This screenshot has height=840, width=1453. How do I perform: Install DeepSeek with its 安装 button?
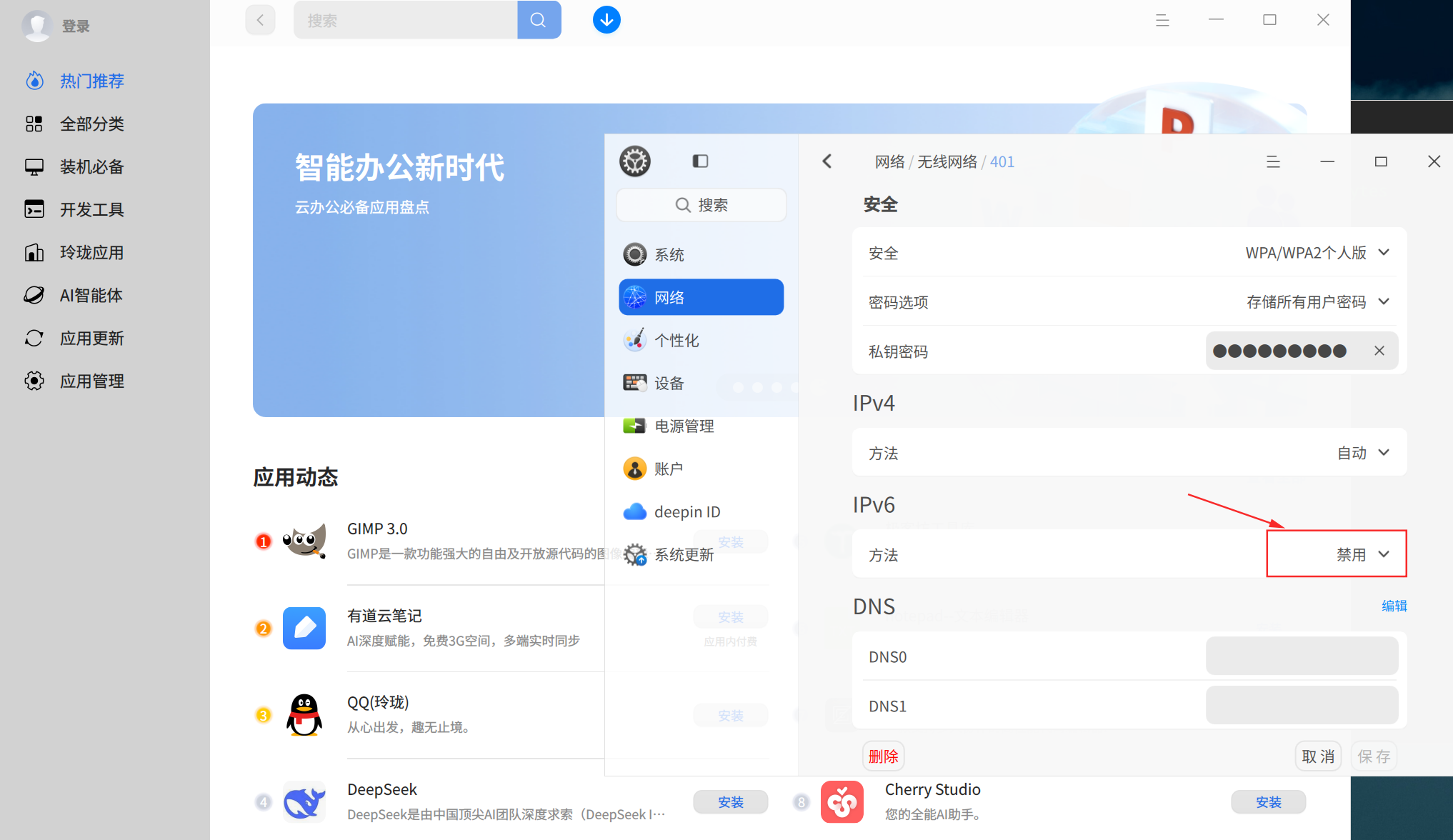click(731, 802)
